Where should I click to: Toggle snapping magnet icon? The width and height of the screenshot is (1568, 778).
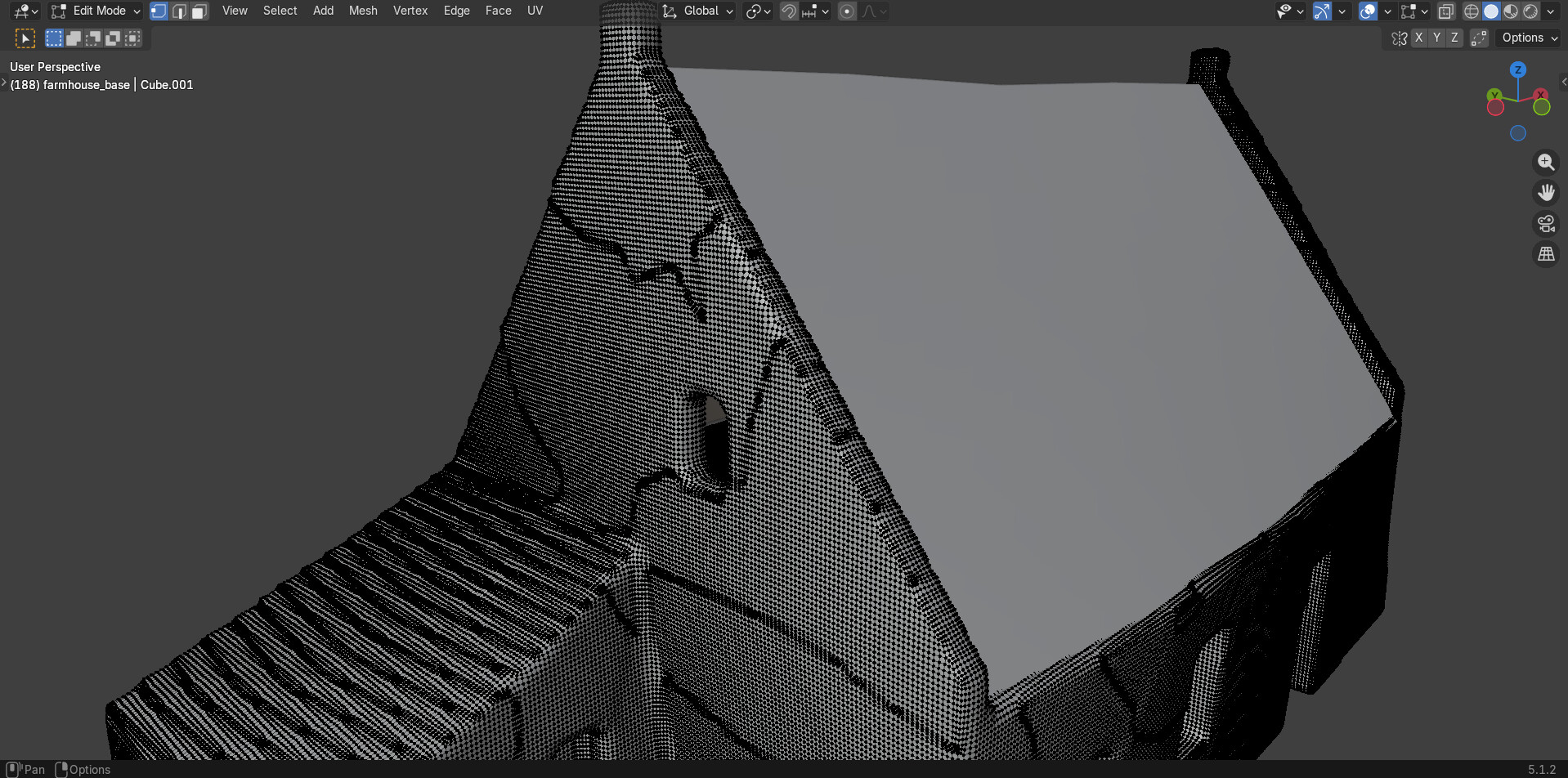point(789,11)
